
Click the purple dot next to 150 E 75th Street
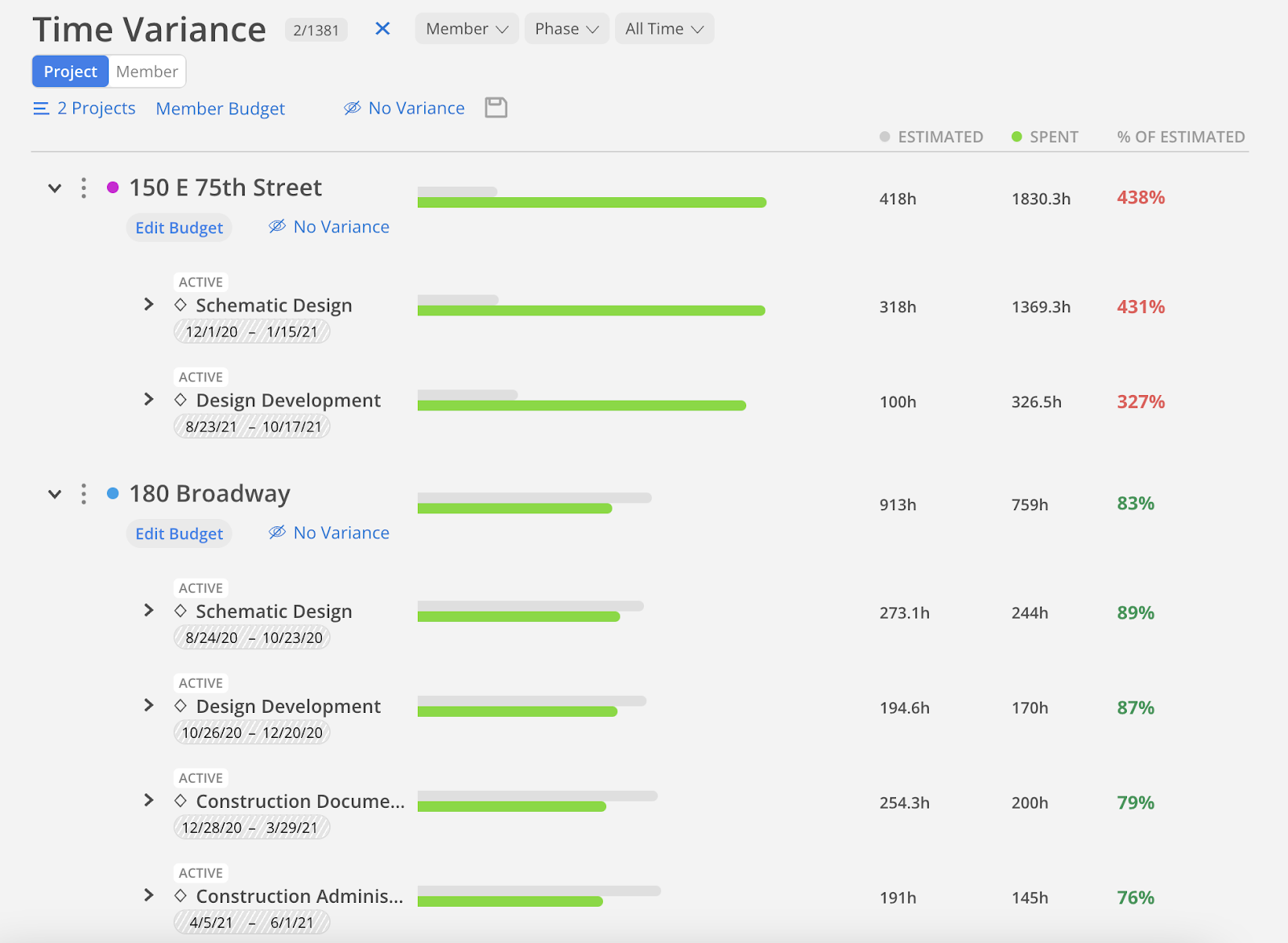pos(113,187)
